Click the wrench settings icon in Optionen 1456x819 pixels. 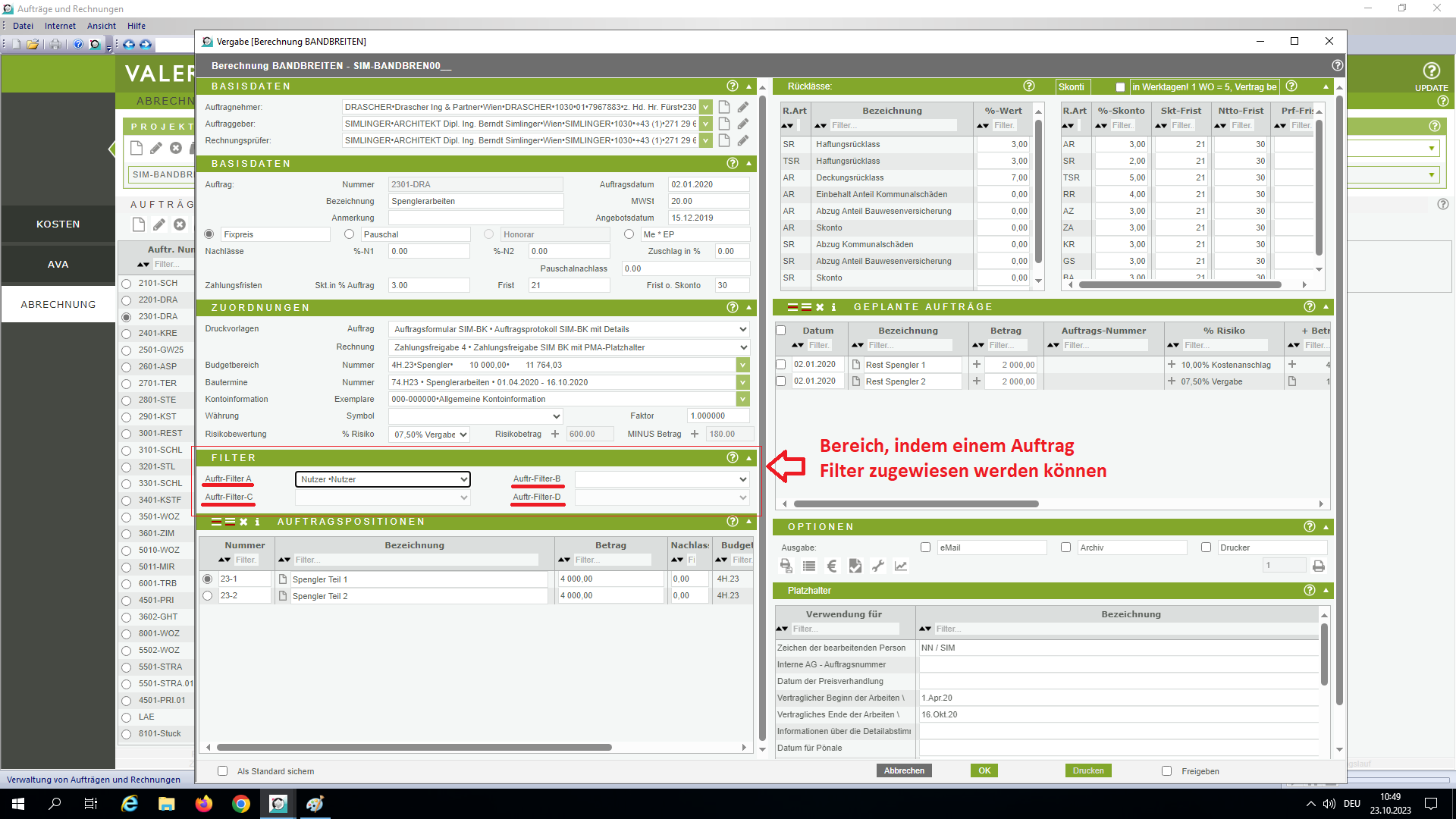(x=878, y=566)
